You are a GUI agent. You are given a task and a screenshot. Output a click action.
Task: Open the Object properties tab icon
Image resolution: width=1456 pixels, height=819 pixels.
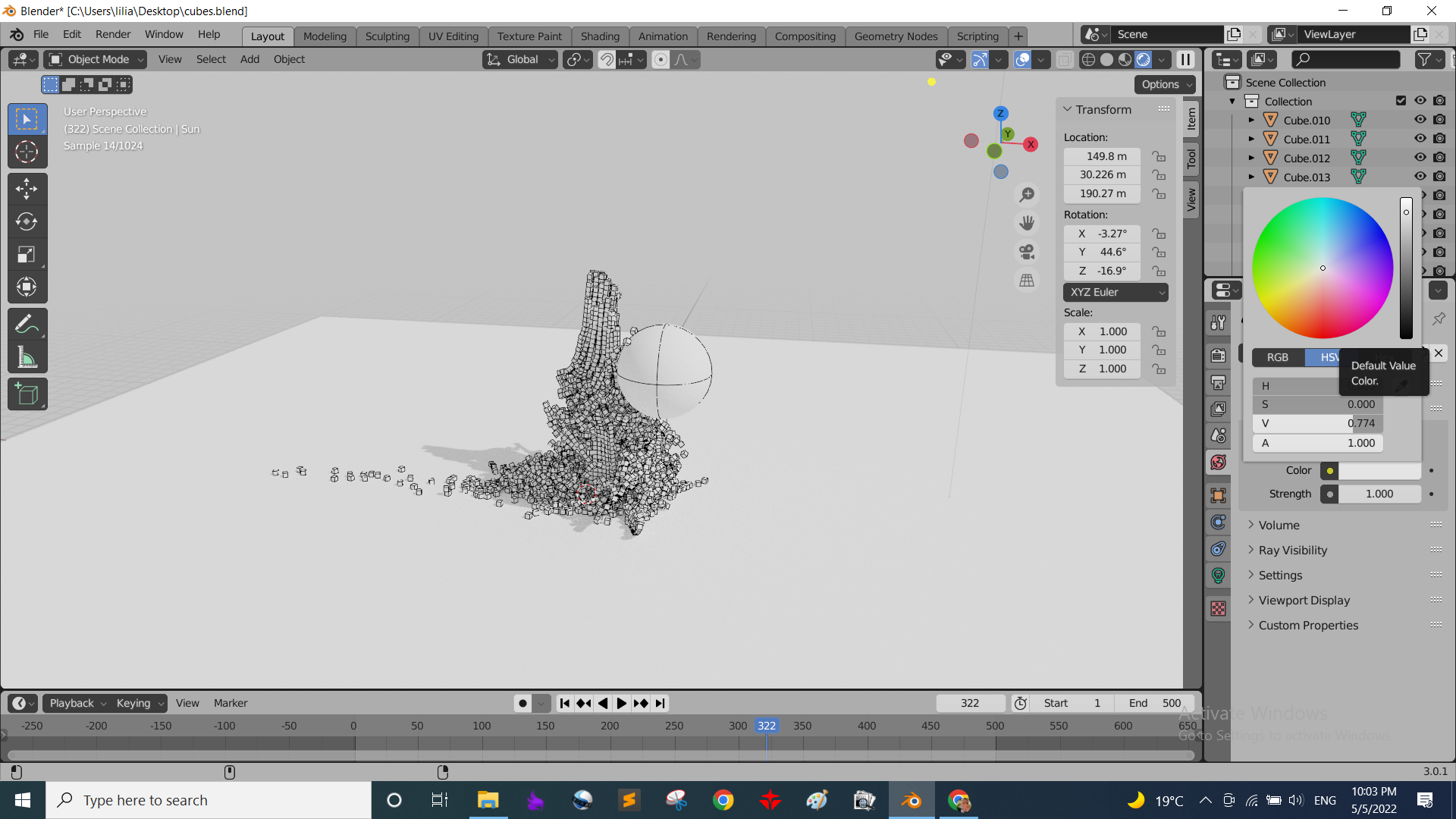pos(1218,495)
